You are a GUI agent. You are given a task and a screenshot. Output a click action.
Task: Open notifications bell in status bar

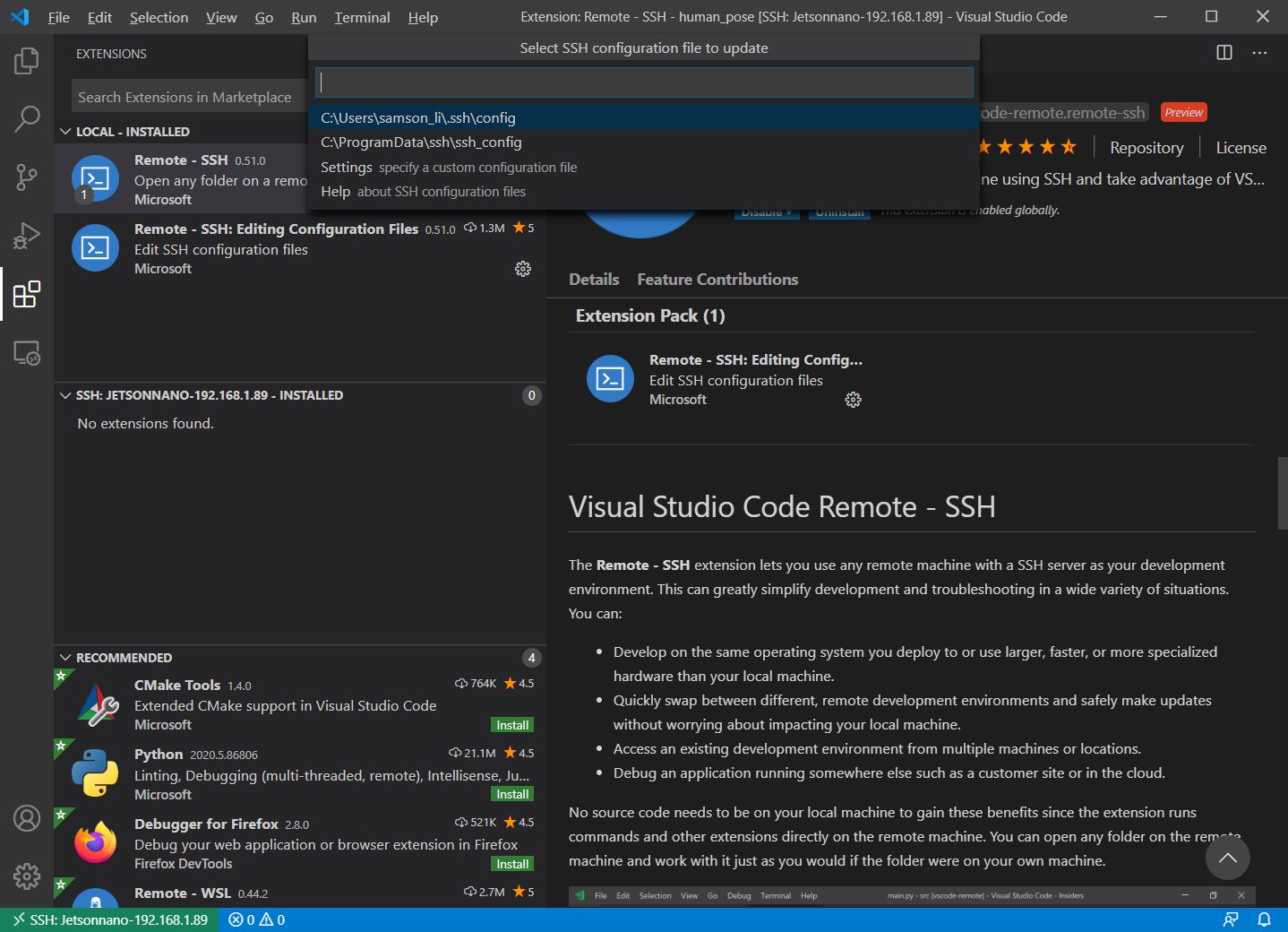pos(1264,919)
